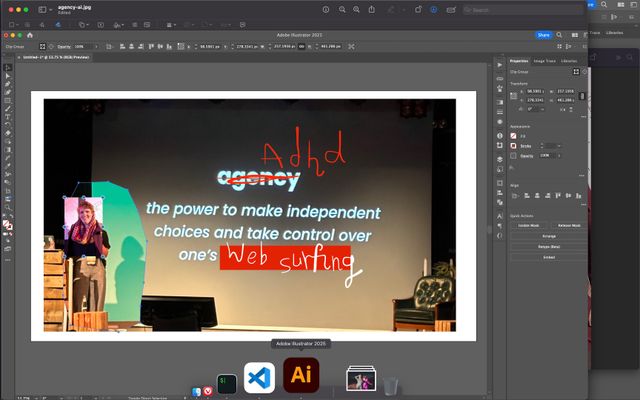Viewport: 640px width, 400px height.
Task: Open the Arrange Documents icon beside search
Action: pyautogui.click(x=575, y=35)
